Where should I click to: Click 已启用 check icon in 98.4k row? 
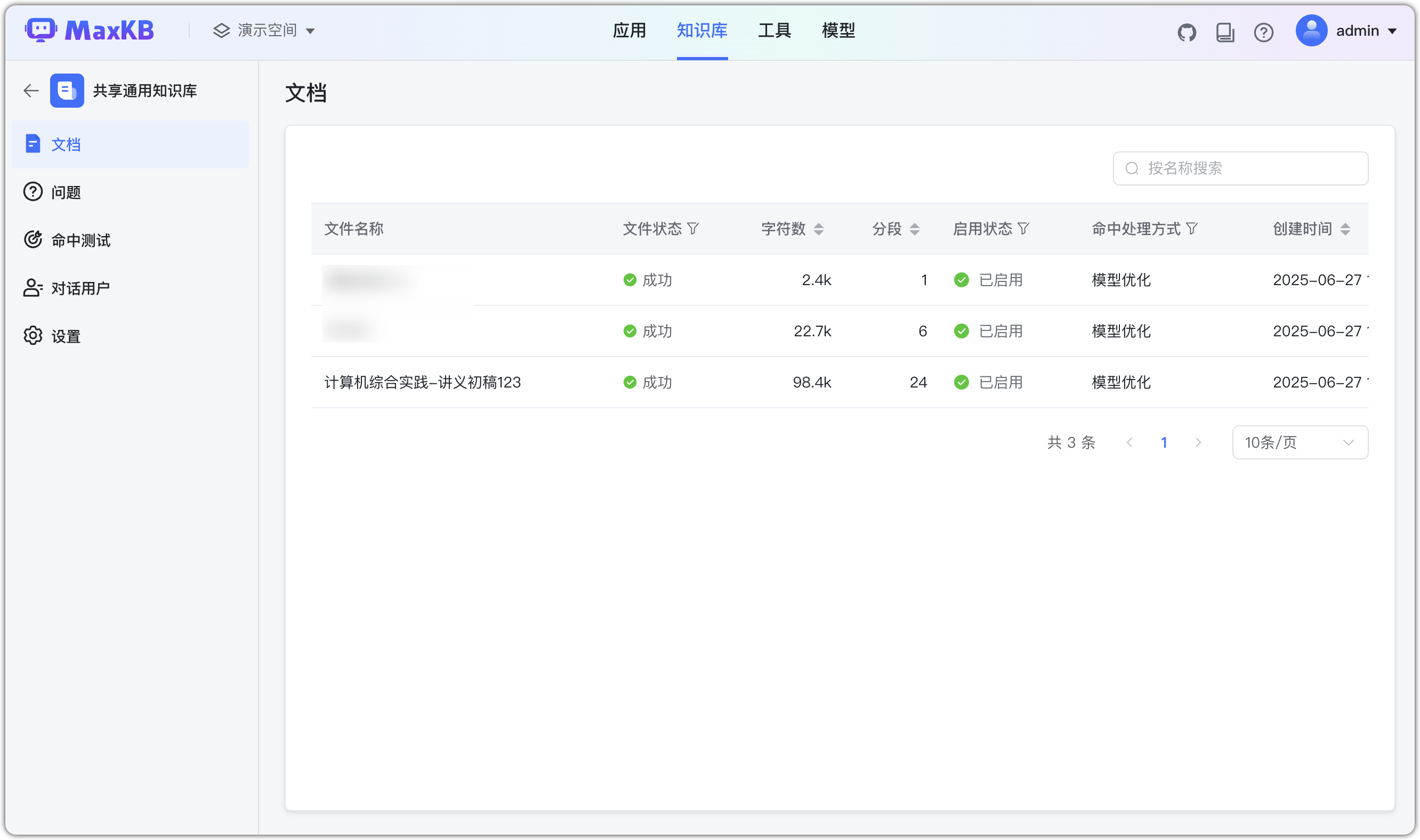click(961, 382)
